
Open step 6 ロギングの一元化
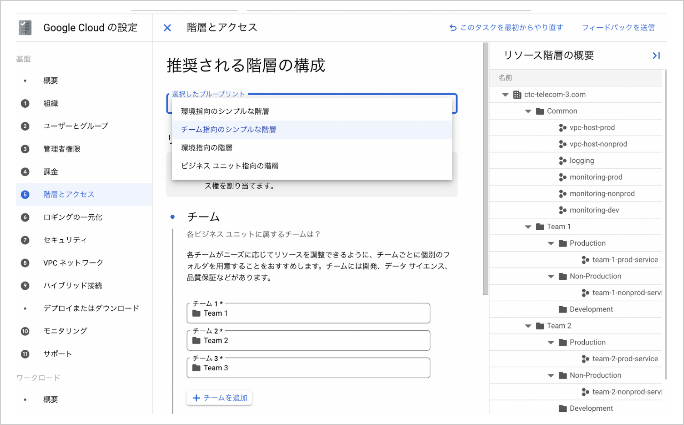coord(84,217)
